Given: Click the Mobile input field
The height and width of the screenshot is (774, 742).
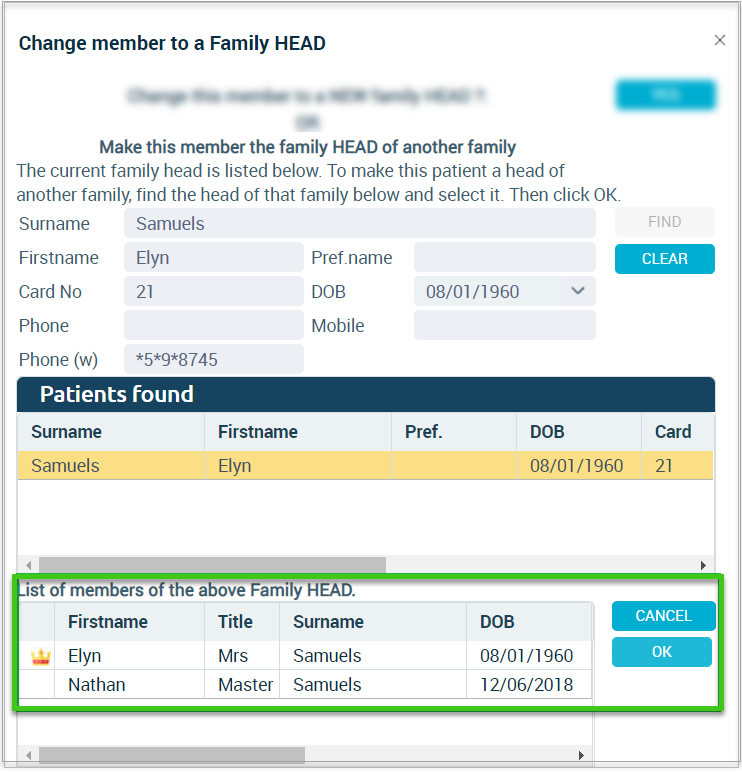Looking at the screenshot, I should pos(505,325).
